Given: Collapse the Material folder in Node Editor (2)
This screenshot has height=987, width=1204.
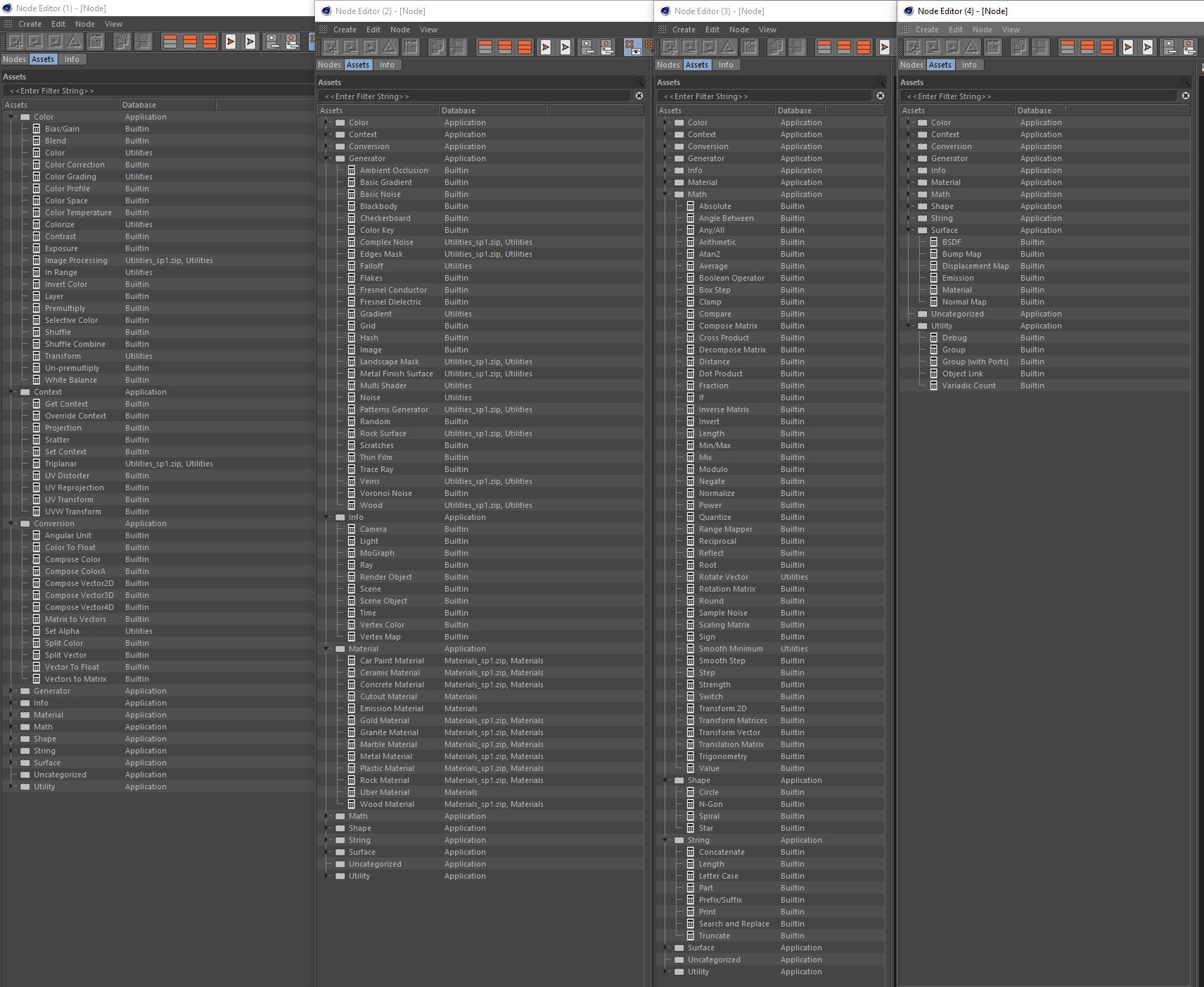Looking at the screenshot, I should click(327, 649).
